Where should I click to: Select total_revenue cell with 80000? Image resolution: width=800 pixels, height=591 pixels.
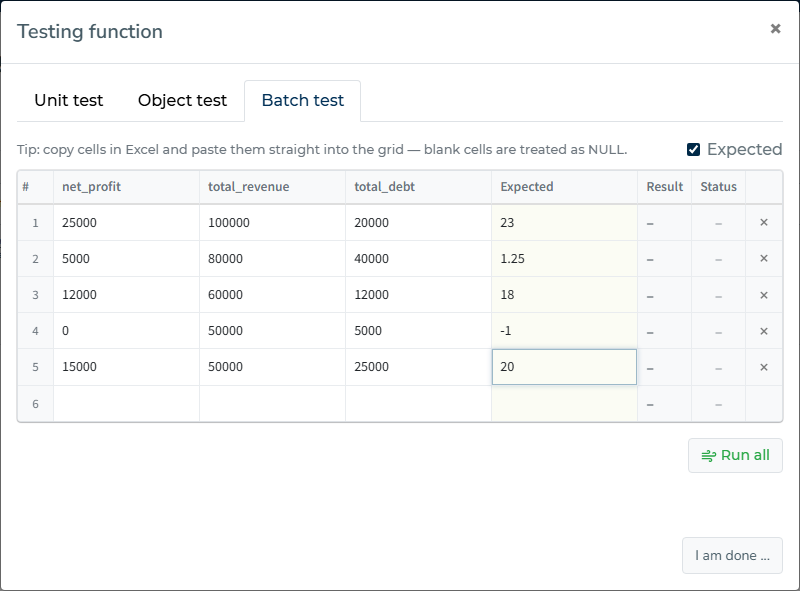272,259
